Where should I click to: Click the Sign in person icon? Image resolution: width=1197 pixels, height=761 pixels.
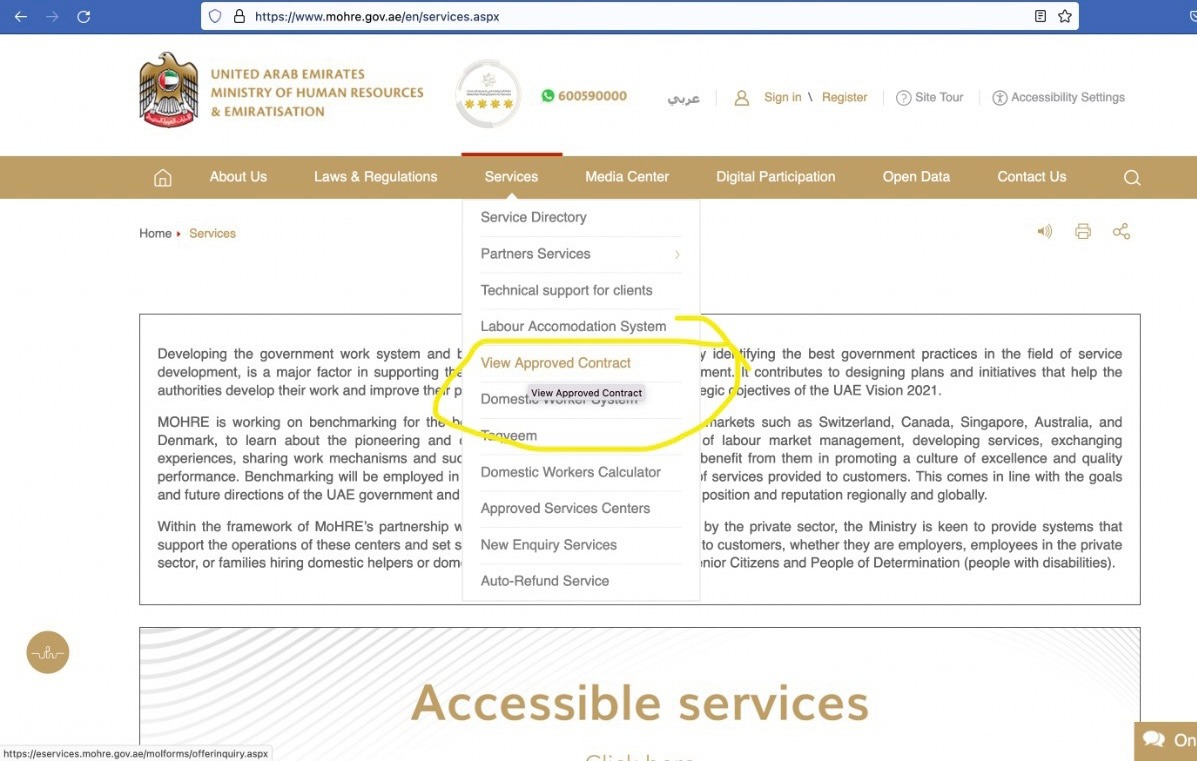[x=741, y=97]
